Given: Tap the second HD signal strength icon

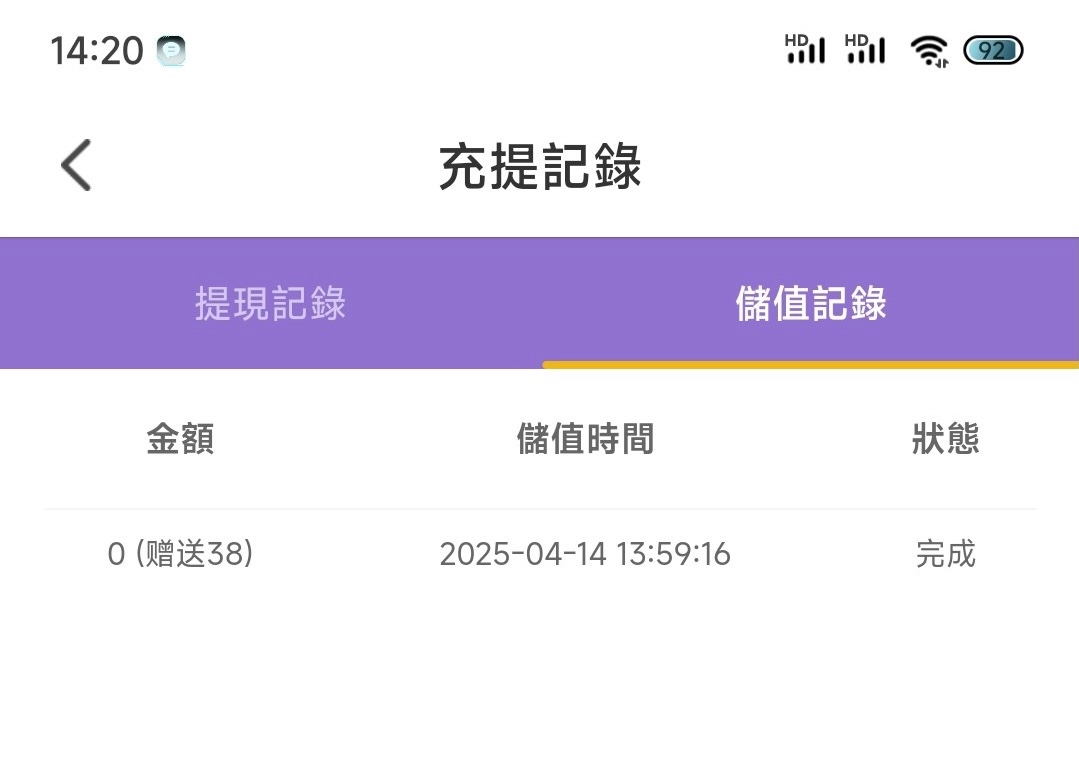Looking at the screenshot, I should coord(865,49).
